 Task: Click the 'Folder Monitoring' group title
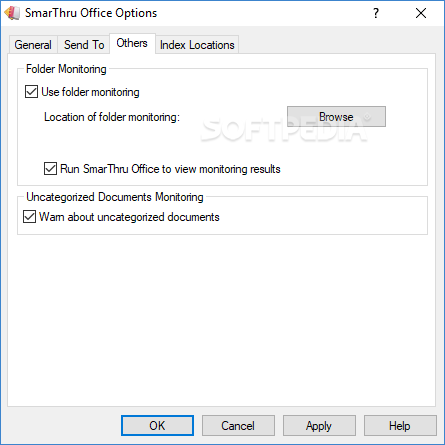pos(66,69)
